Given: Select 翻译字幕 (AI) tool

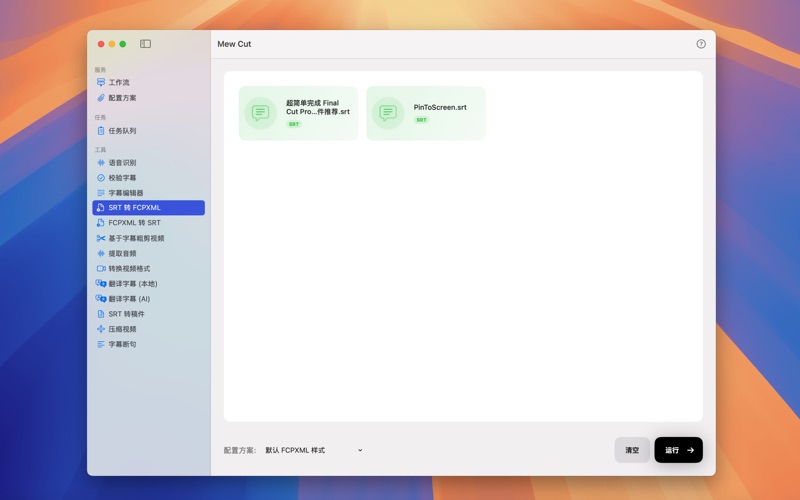Looking at the screenshot, I should click(x=129, y=298).
